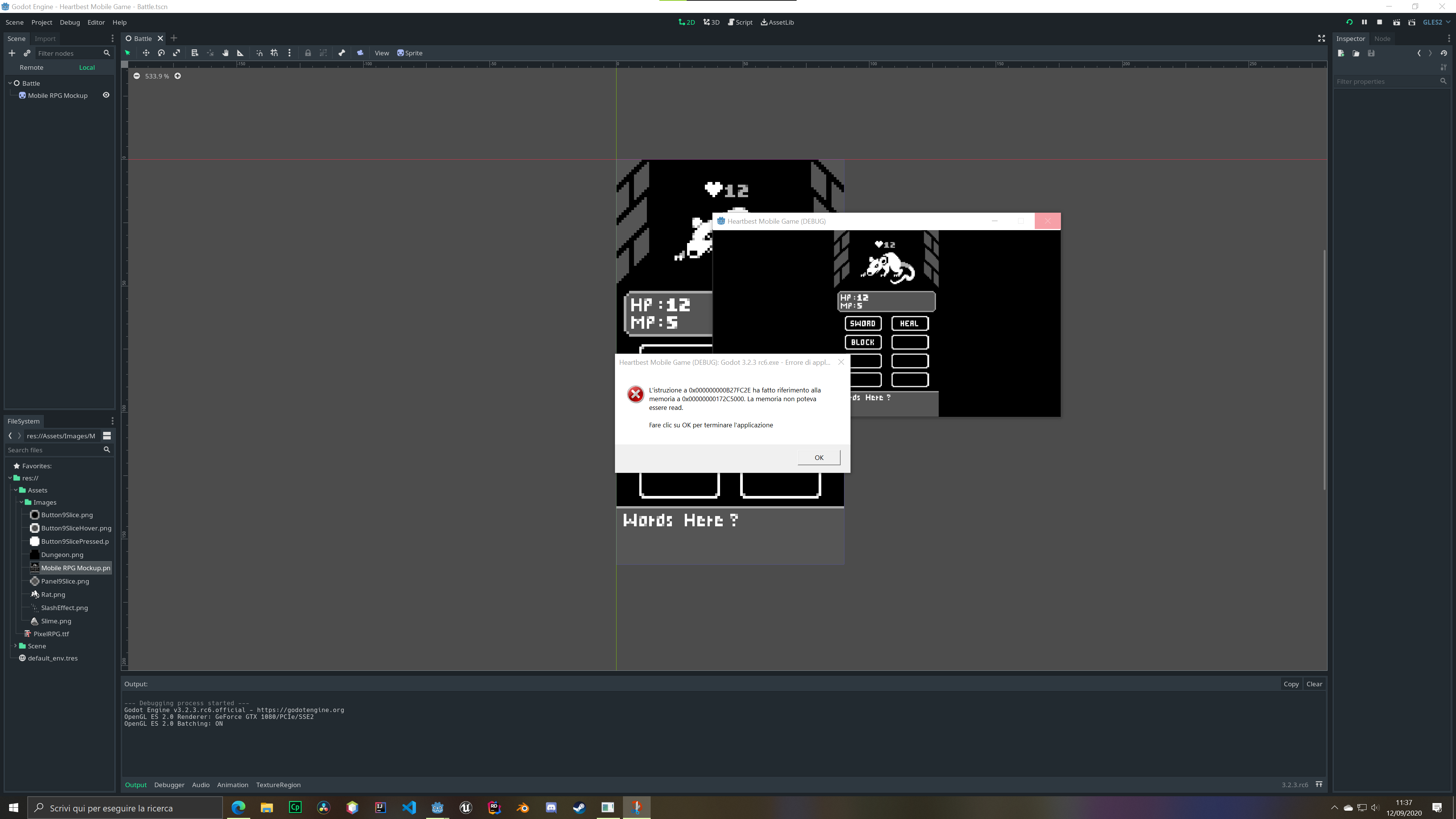Toggle grid snap in the toolbar
The image size is (1456, 819).
click(274, 53)
